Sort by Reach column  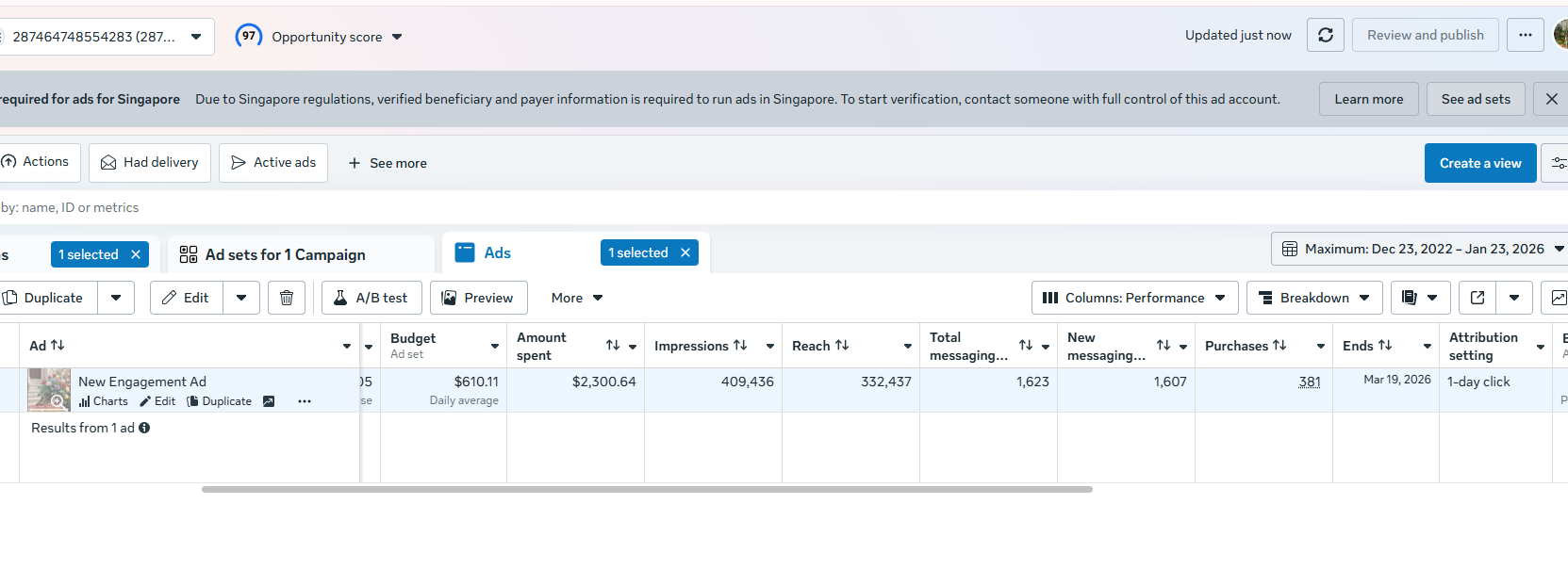tap(842, 346)
